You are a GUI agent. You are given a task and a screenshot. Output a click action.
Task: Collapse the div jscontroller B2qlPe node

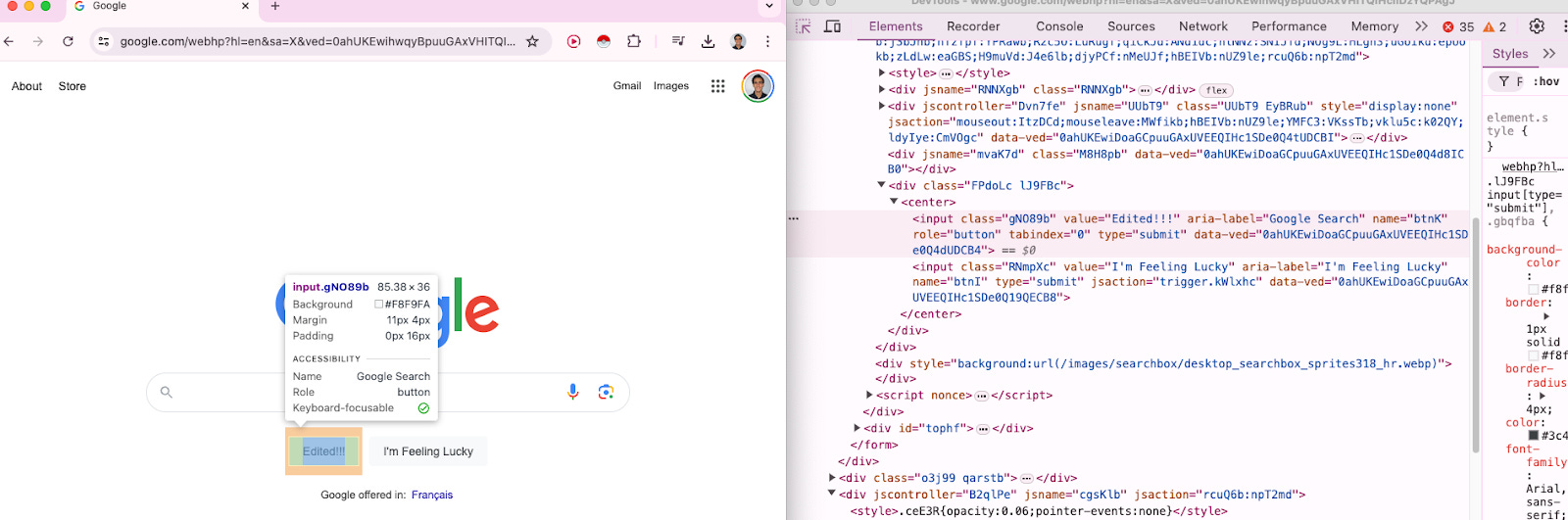pos(833,494)
